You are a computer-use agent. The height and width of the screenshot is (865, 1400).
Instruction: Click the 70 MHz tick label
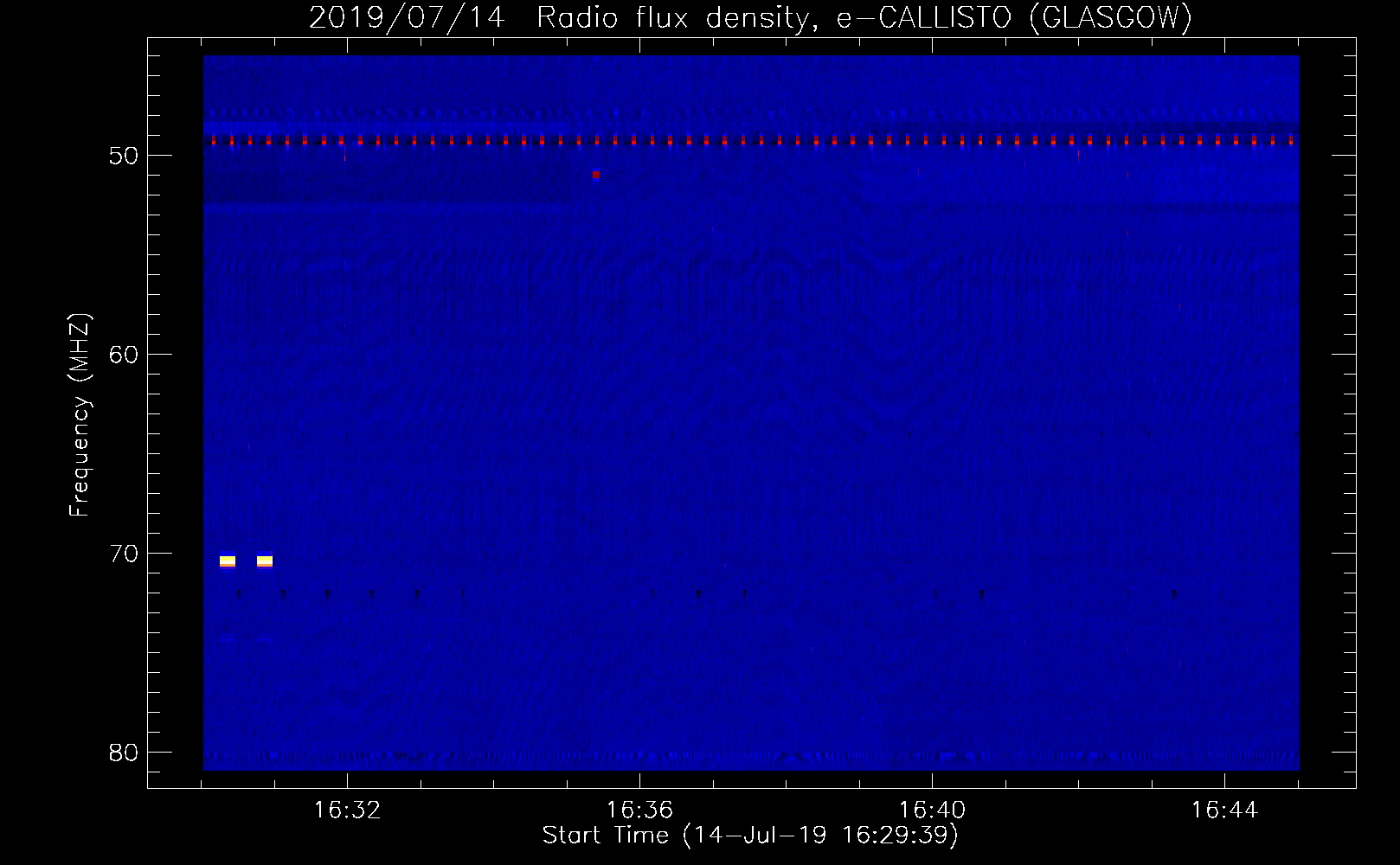click(x=124, y=554)
